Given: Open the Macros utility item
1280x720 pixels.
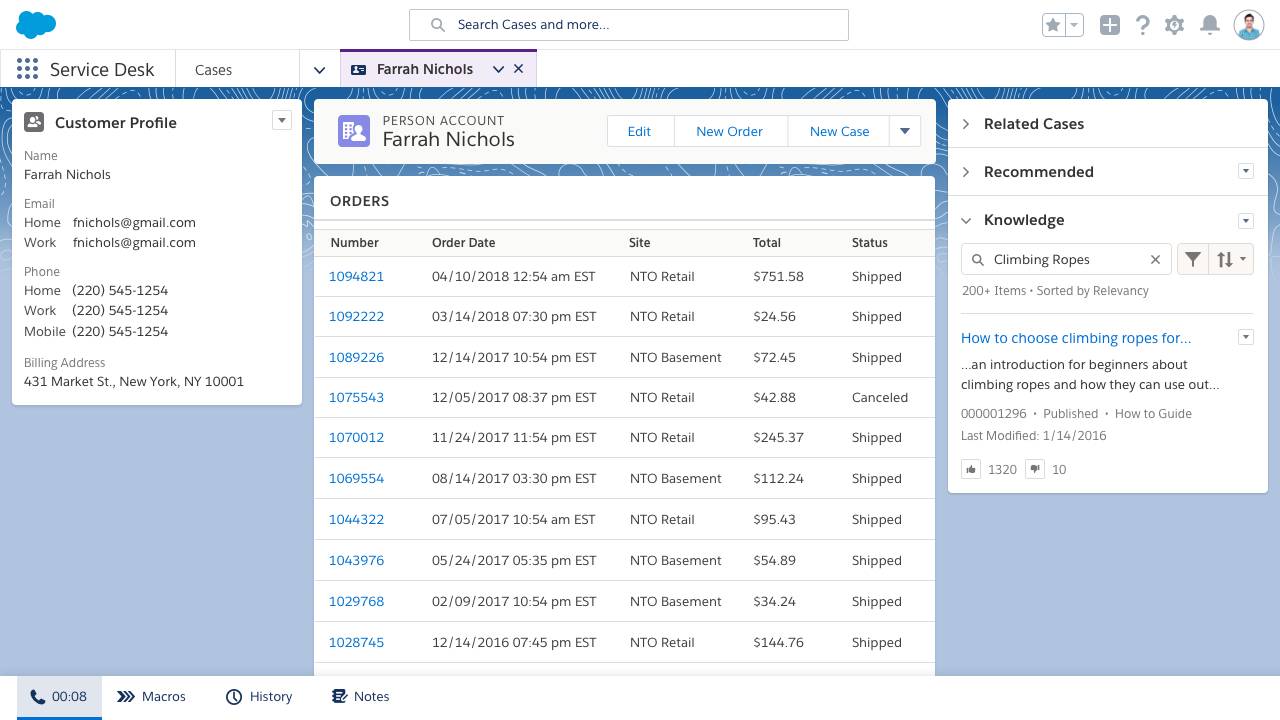Looking at the screenshot, I should 151,697.
